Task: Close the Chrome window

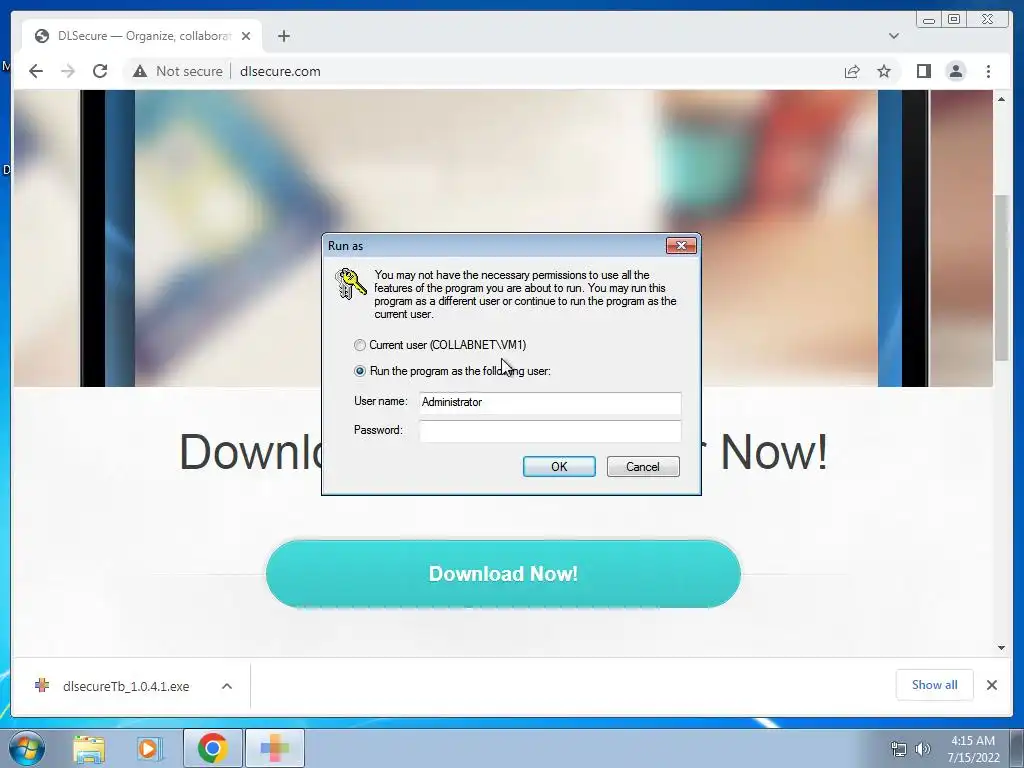Action: click(x=987, y=20)
